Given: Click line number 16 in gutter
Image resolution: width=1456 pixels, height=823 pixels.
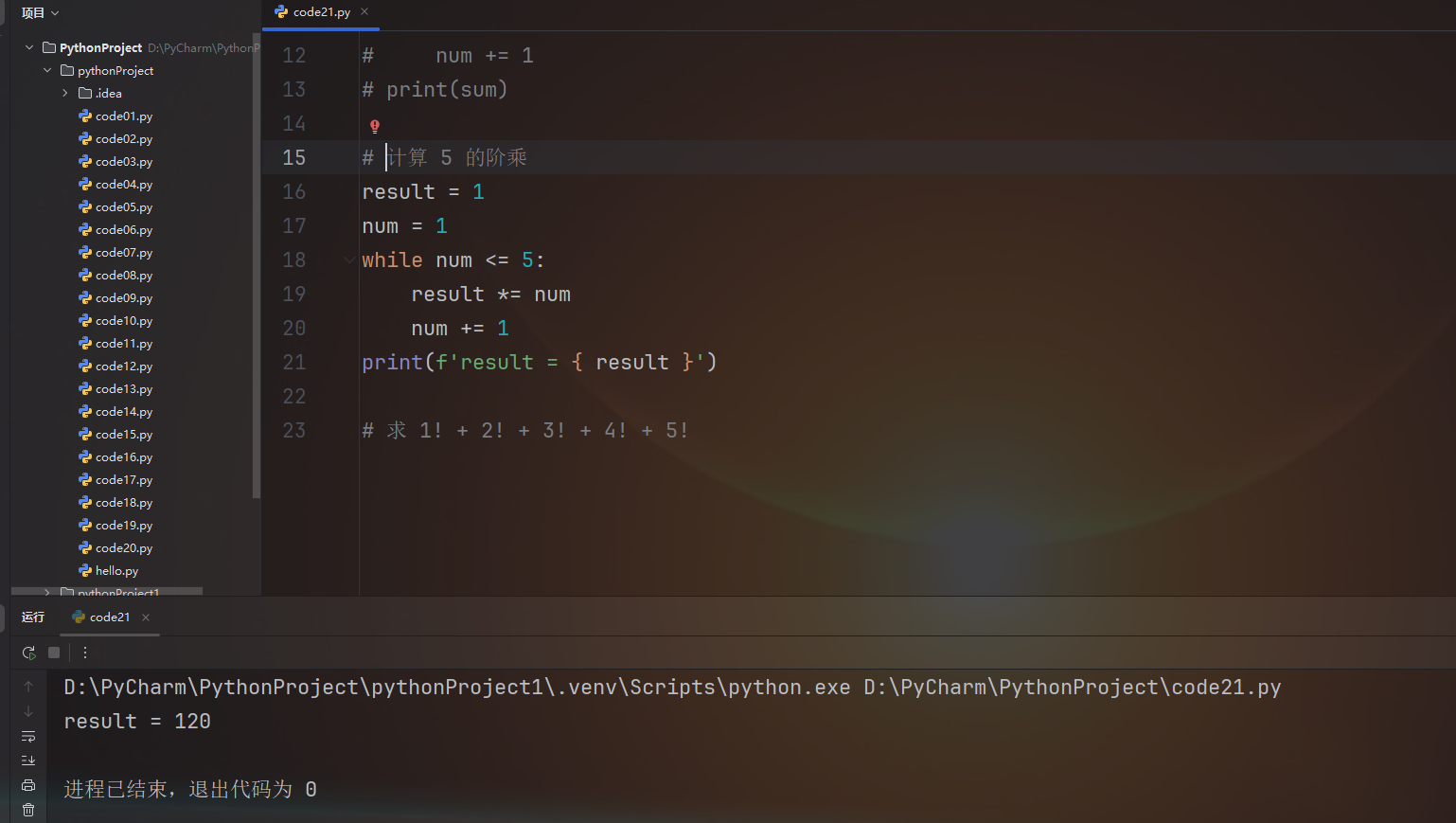Looking at the screenshot, I should pyautogui.click(x=294, y=192).
